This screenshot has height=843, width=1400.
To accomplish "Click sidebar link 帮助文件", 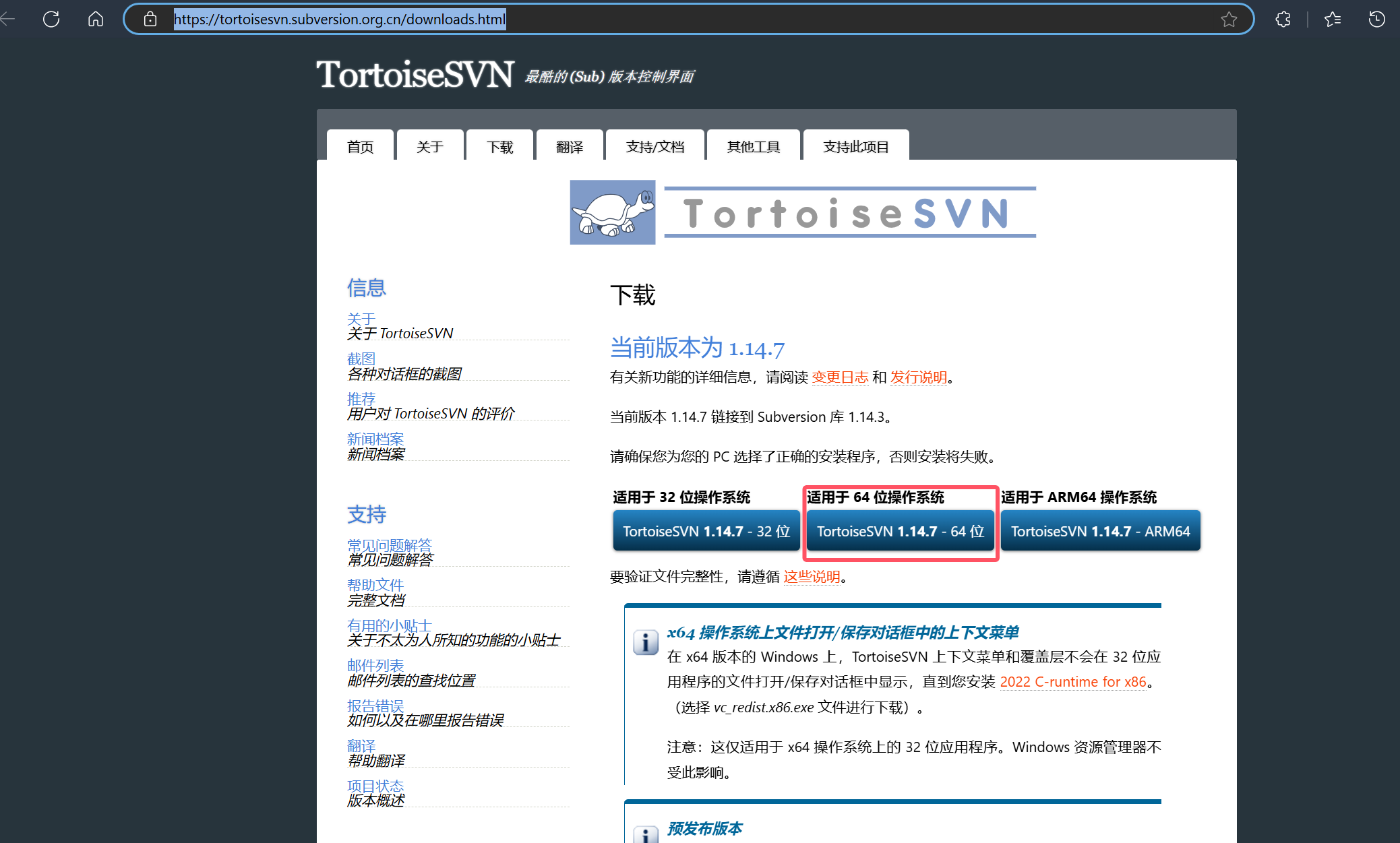I will point(375,585).
